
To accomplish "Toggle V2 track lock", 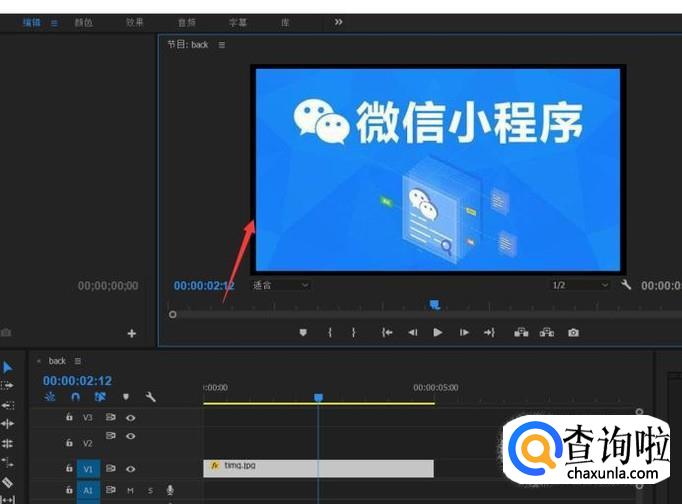I will (69, 443).
